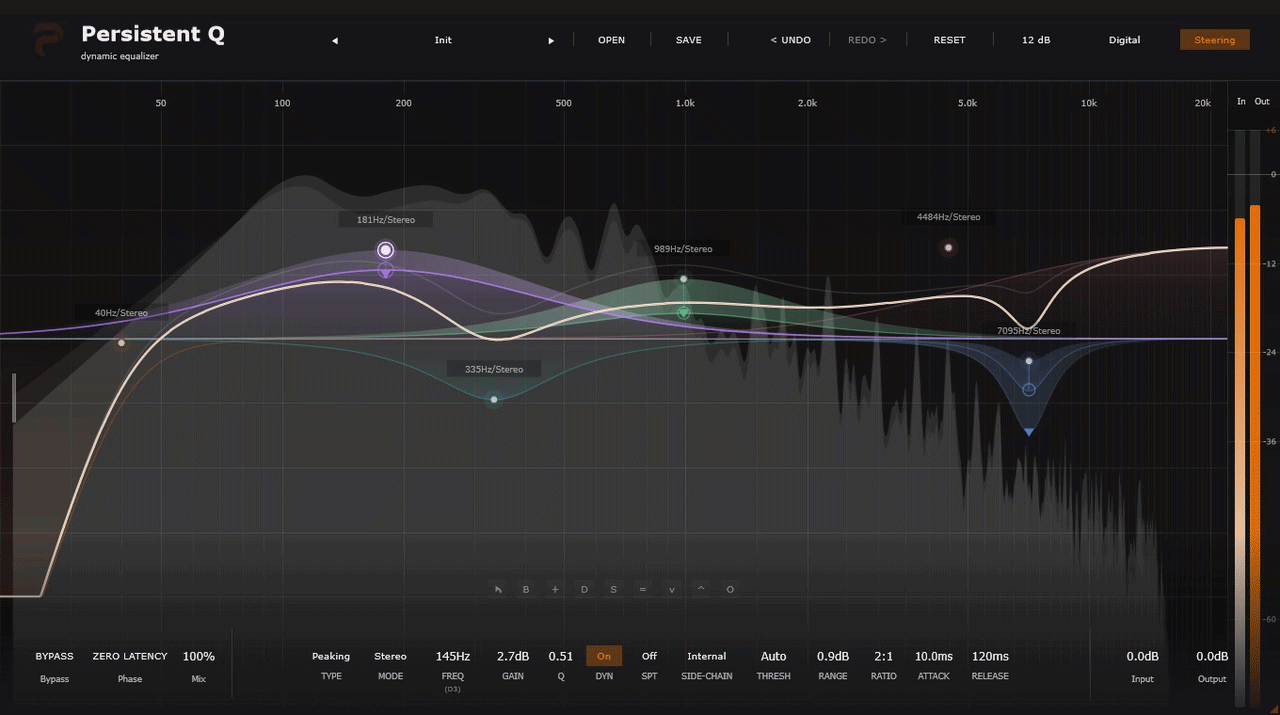Viewport: 1280px width, 715px height.
Task: Select the 4484Hz band node
Action: [948, 247]
